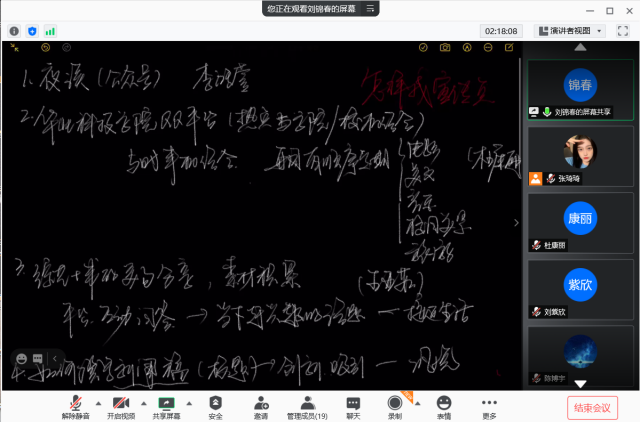The width and height of the screenshot is (640, 422).
Task: Expand audio options arrow next to 解除静音
Action: point(98,404)
